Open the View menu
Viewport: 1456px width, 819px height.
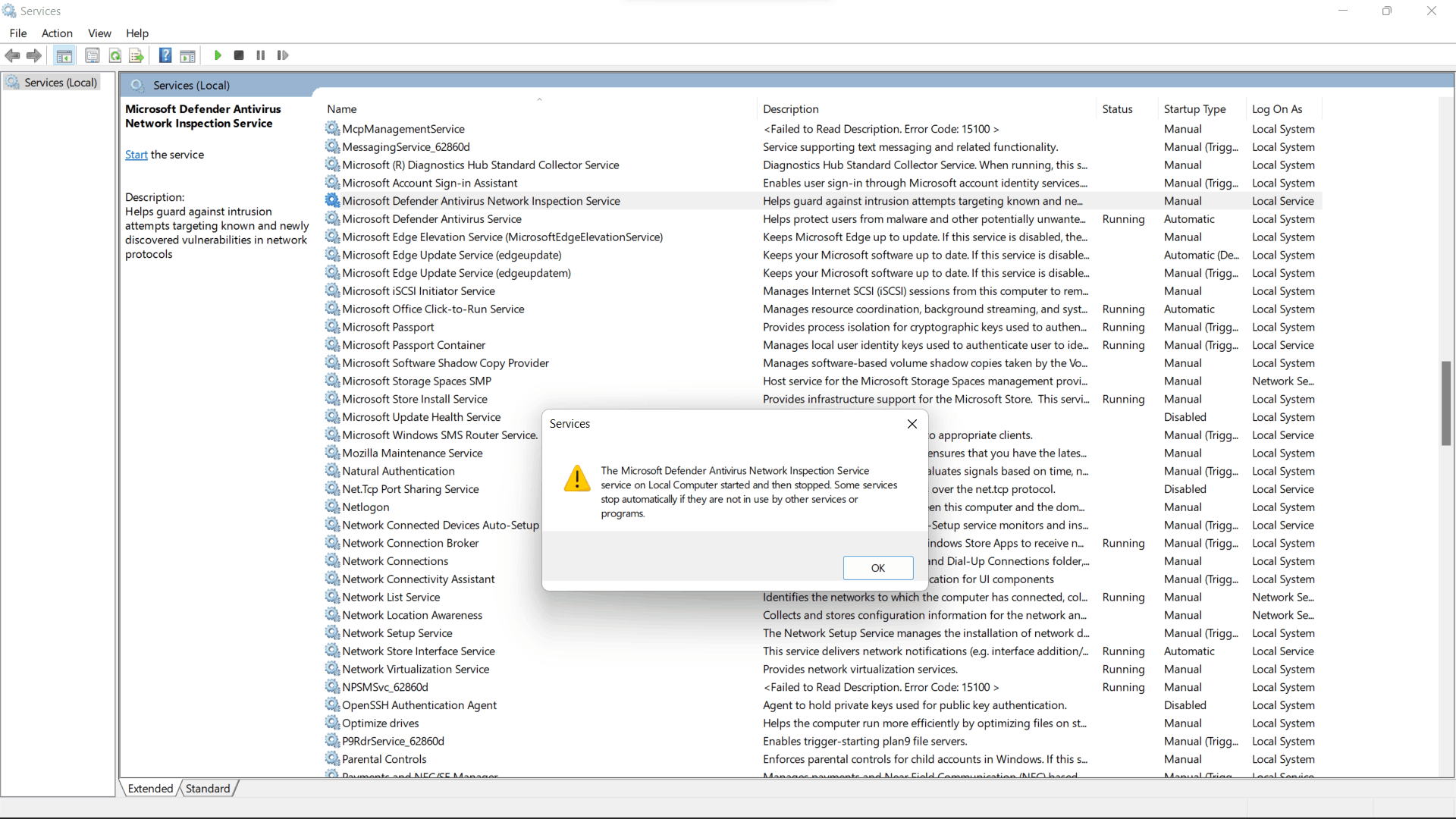point(99,33)
